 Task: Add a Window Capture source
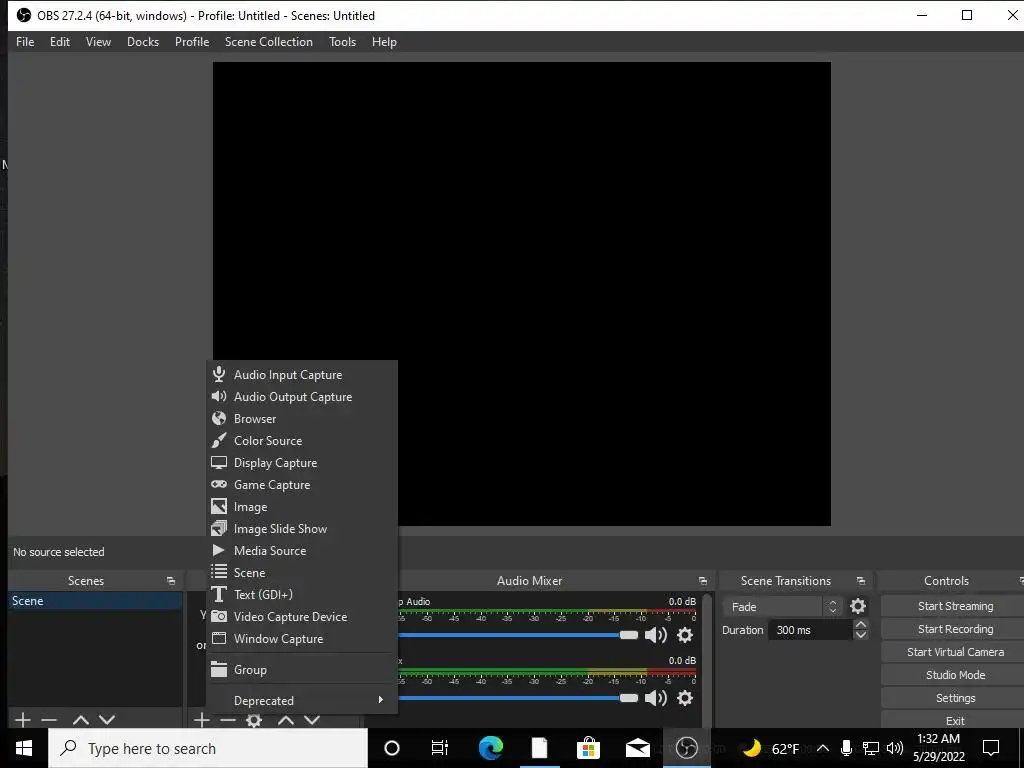(x=302, y=639)
